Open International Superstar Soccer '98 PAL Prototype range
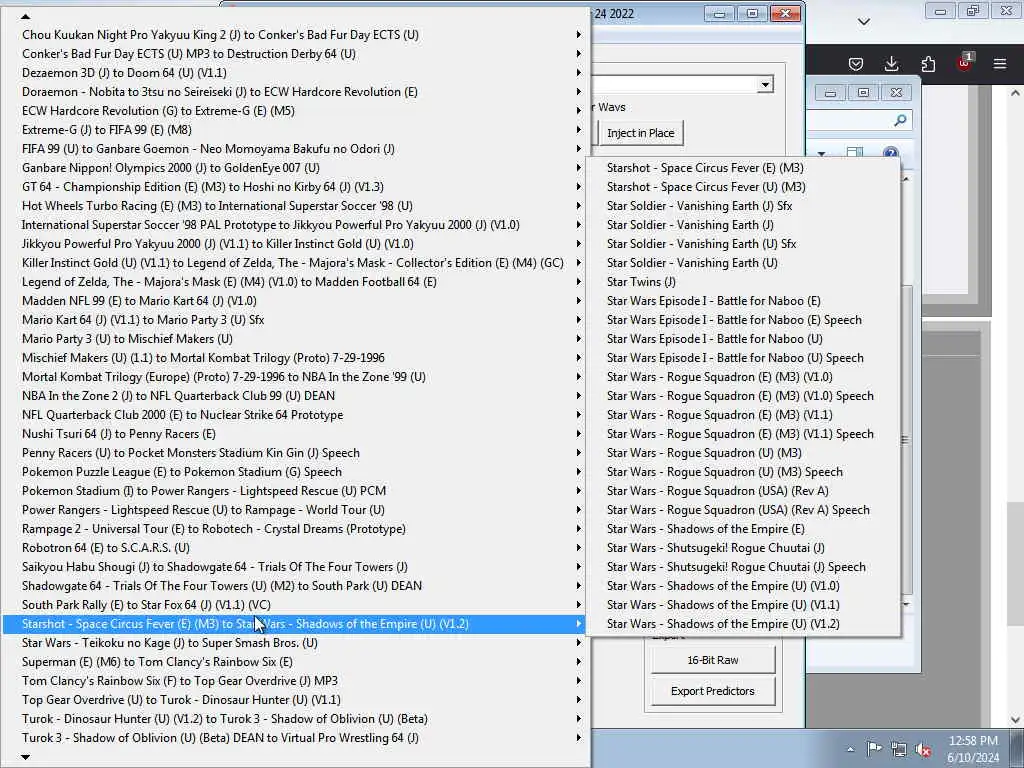Image resolution: width=1024 pixels, height=768 pixels. tap(296, 225)
